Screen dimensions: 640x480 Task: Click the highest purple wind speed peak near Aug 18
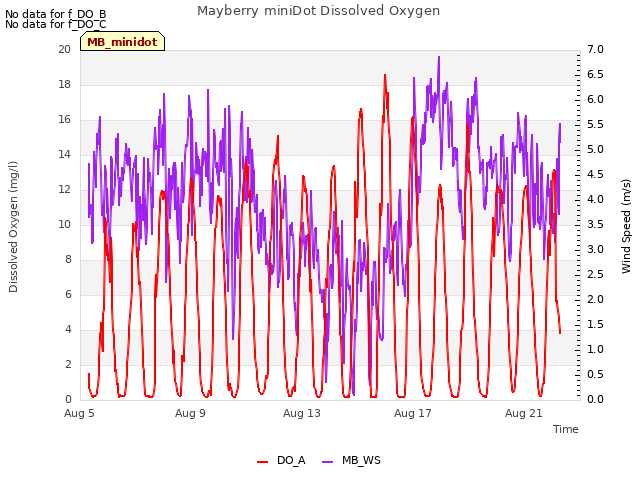(x=439, y=58)
